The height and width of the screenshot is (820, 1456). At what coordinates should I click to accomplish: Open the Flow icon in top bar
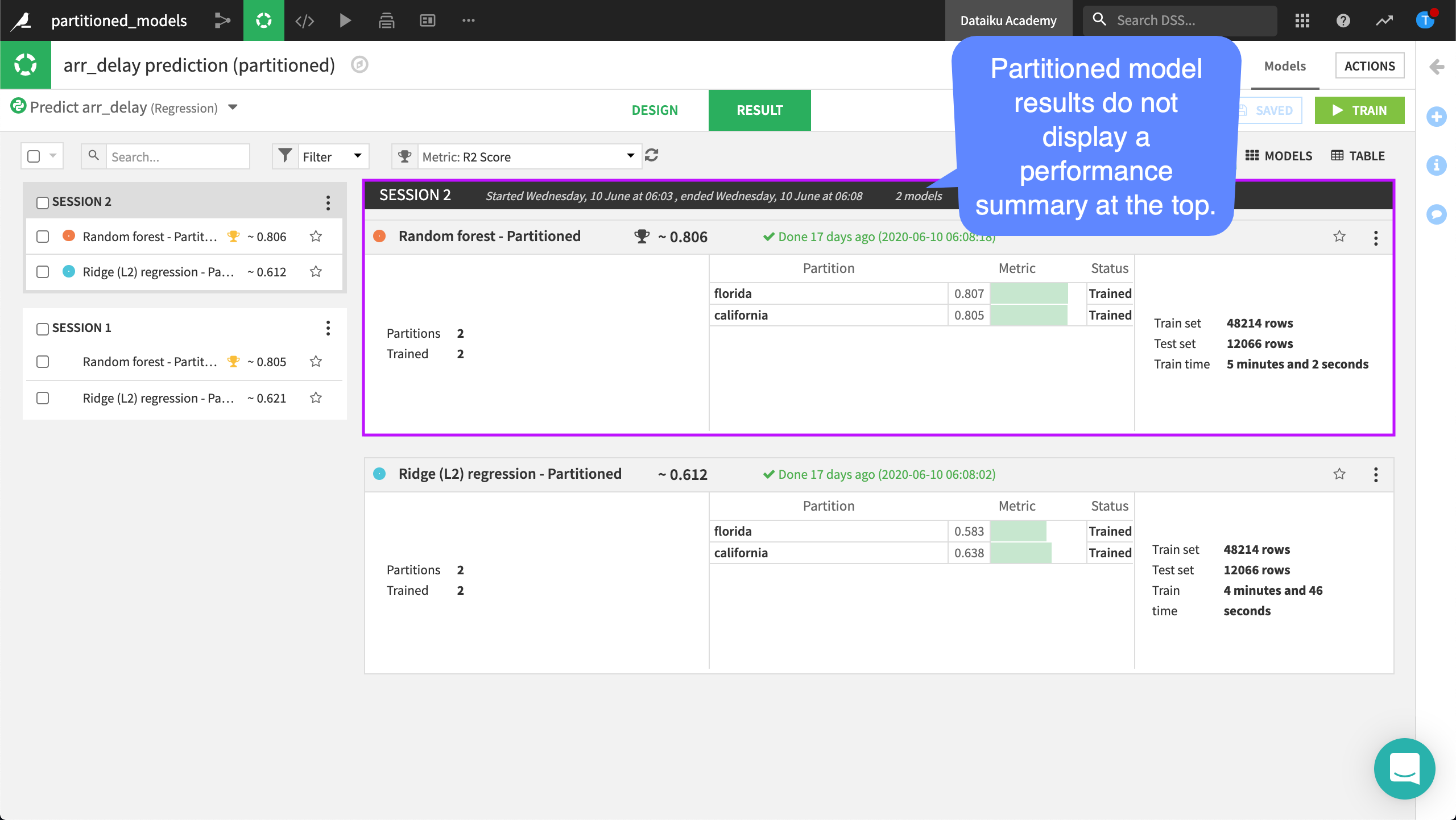tap(222, 20)
